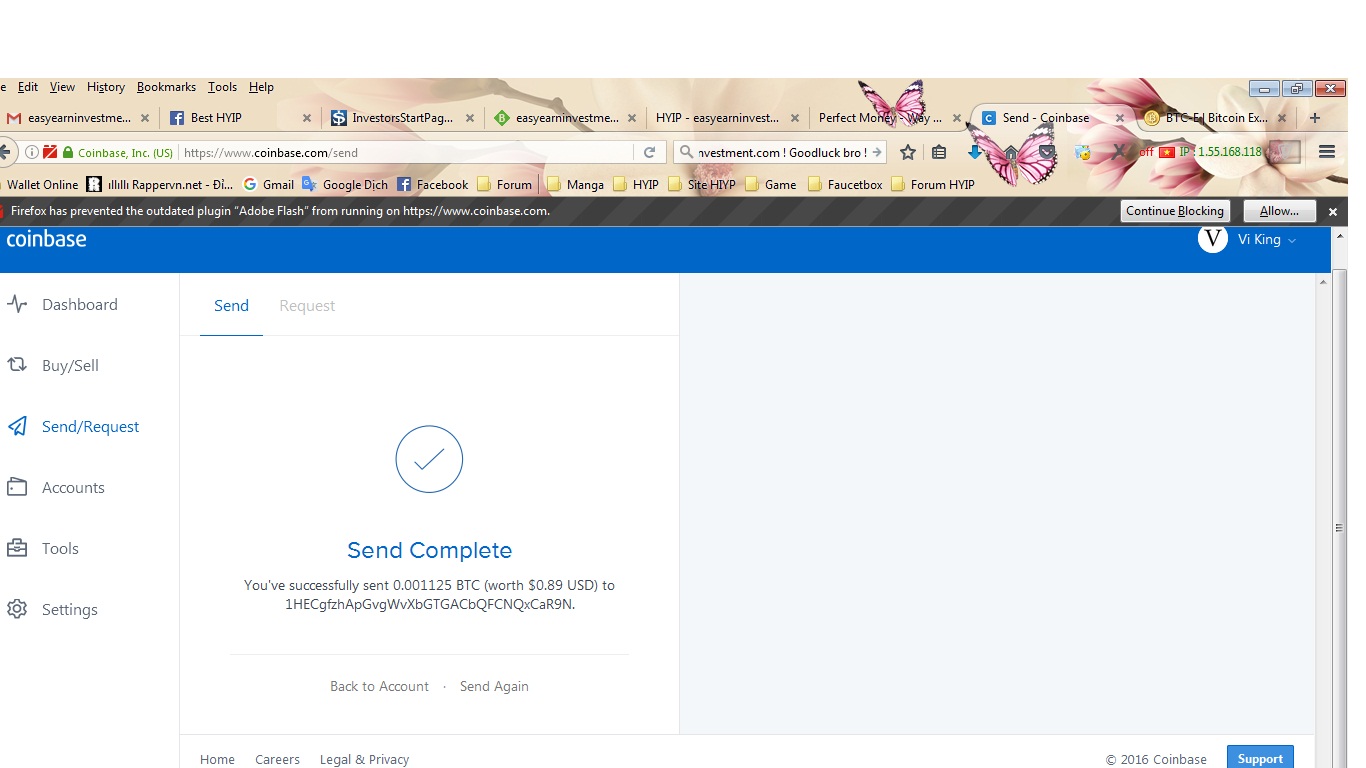Close the Send - Coinbase tab
Image resolution: width=1366 pixels, height=768 pixels.
tap(1120, 118)
